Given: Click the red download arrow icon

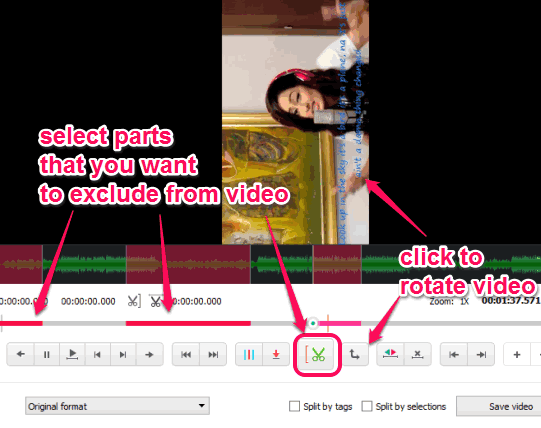Looking at the screenshot, I should 276,354.
